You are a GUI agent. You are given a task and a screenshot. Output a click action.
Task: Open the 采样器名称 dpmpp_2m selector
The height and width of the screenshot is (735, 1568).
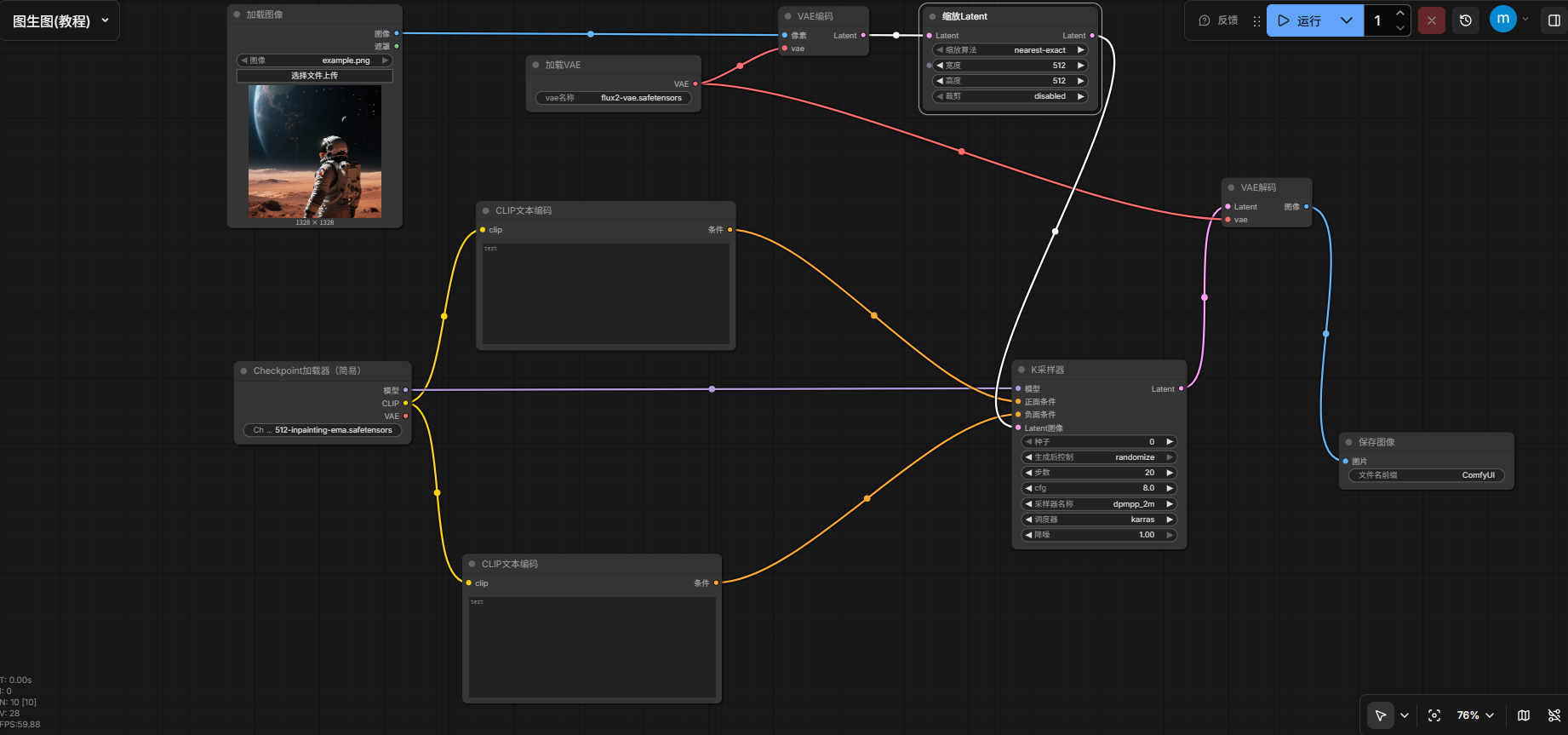click(x=1098, y=504)
